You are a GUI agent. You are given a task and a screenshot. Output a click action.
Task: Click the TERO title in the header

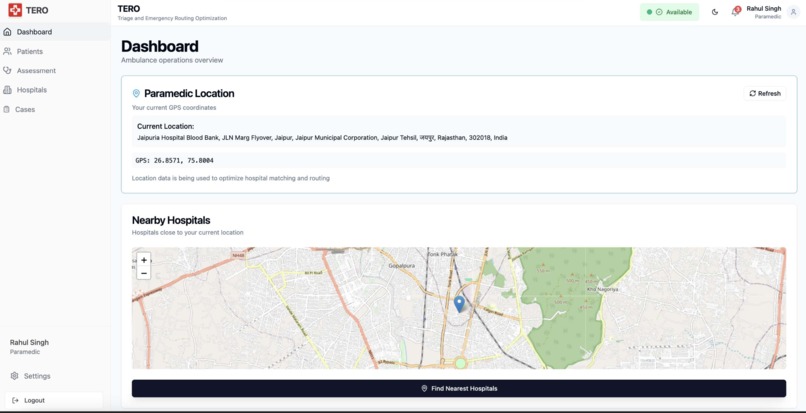[129, 9]
